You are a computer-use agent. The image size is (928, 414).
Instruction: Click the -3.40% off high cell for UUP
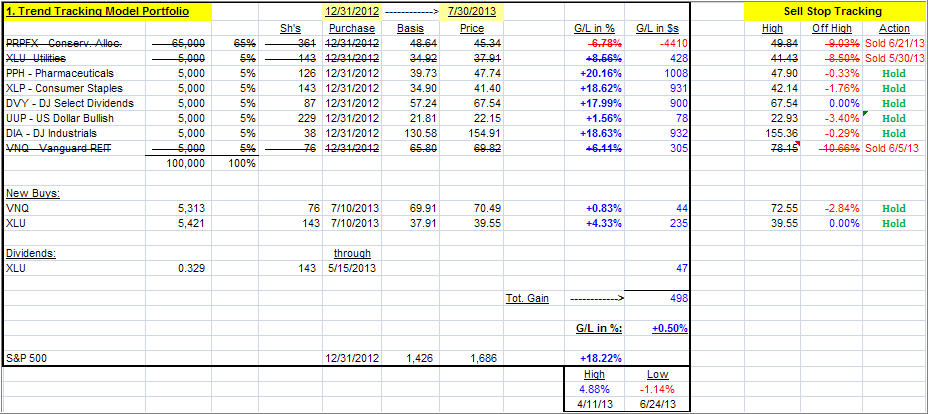832,118
